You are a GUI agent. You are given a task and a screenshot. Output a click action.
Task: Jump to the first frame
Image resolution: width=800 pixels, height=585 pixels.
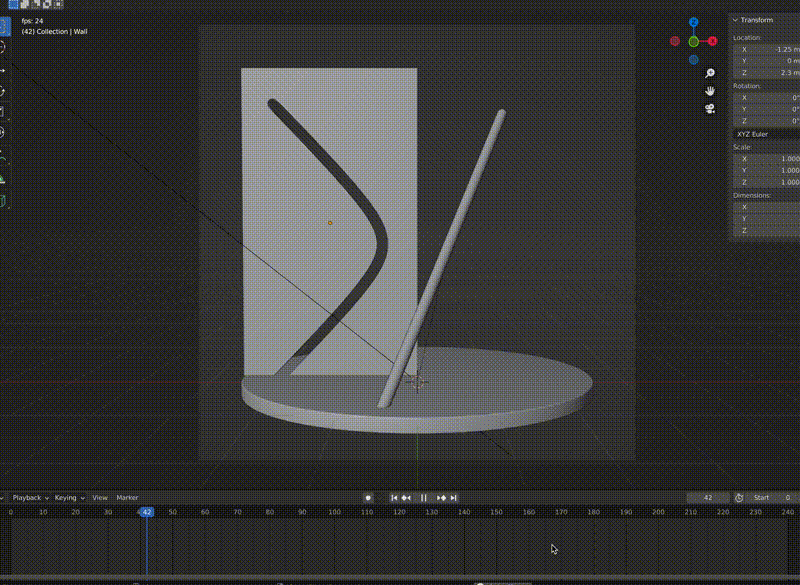click(394, 498)
